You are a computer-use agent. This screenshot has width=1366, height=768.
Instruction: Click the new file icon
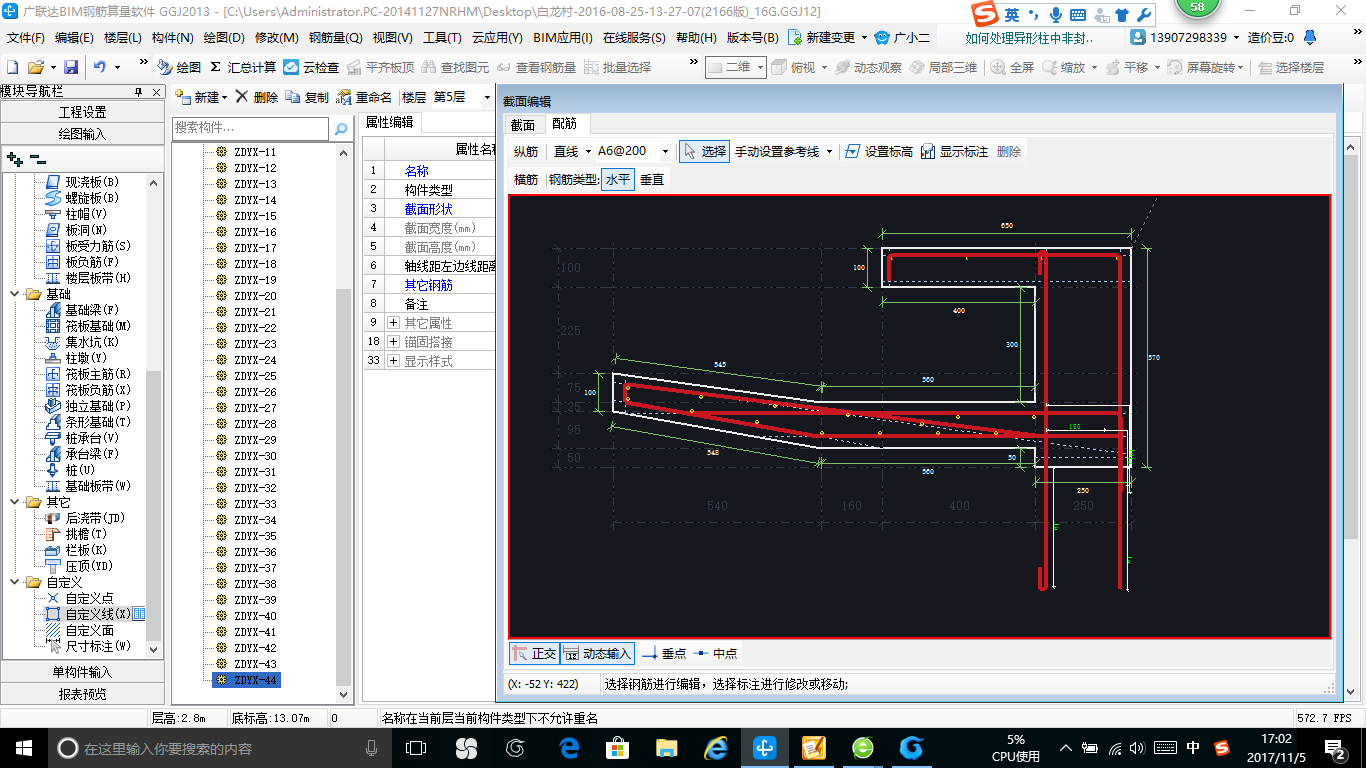coord(12,67)
